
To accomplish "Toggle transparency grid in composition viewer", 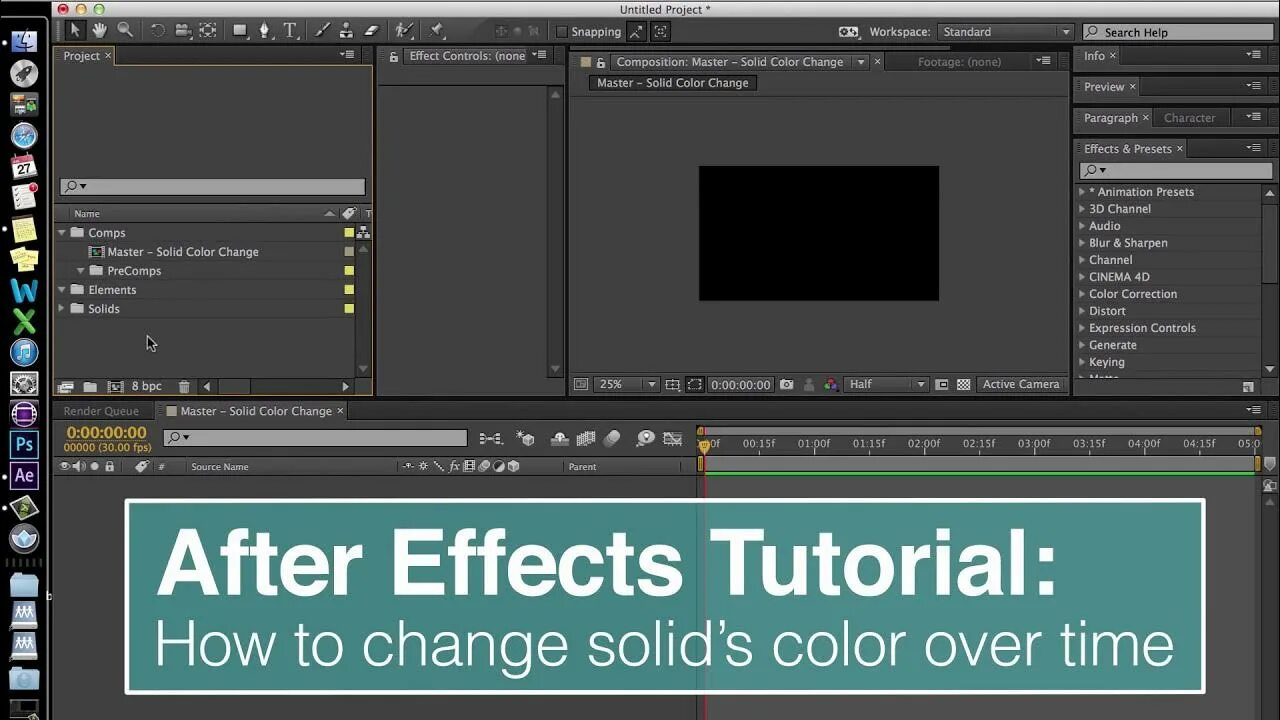I will [963, 384].
